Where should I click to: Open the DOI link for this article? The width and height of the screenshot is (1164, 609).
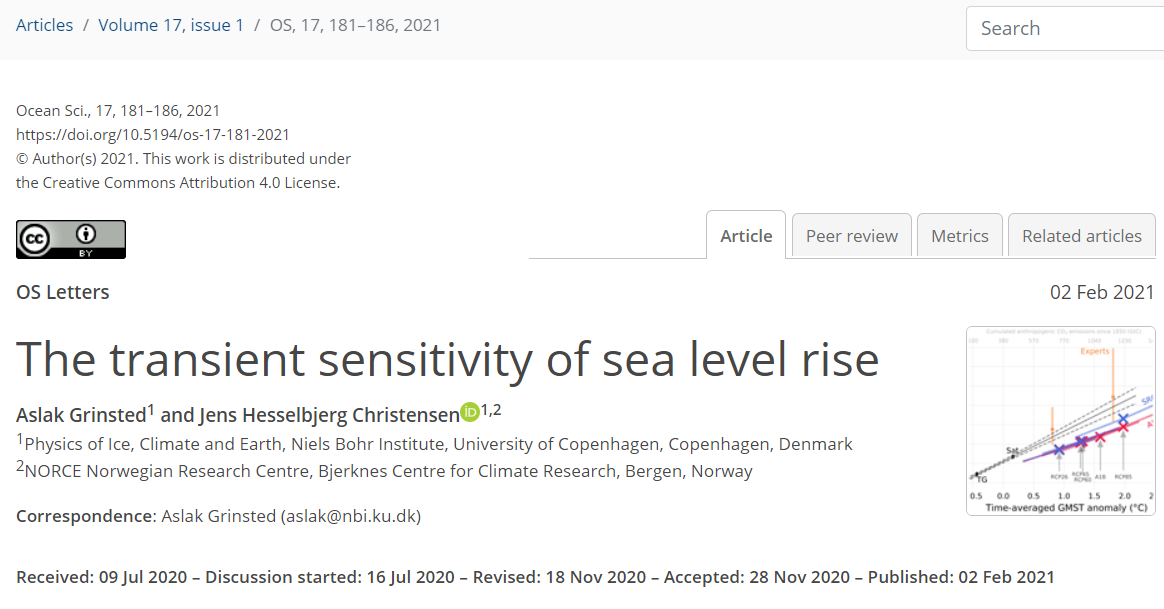click(153, 134)
